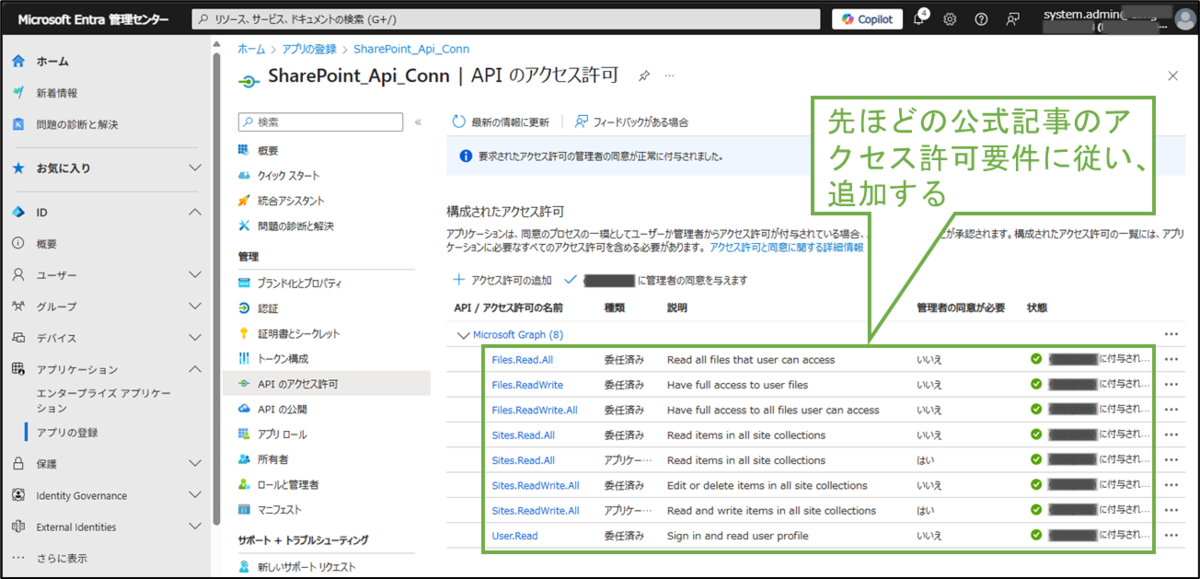Click the アプリの登録 breadcrumb link

(x=309, y=48)
